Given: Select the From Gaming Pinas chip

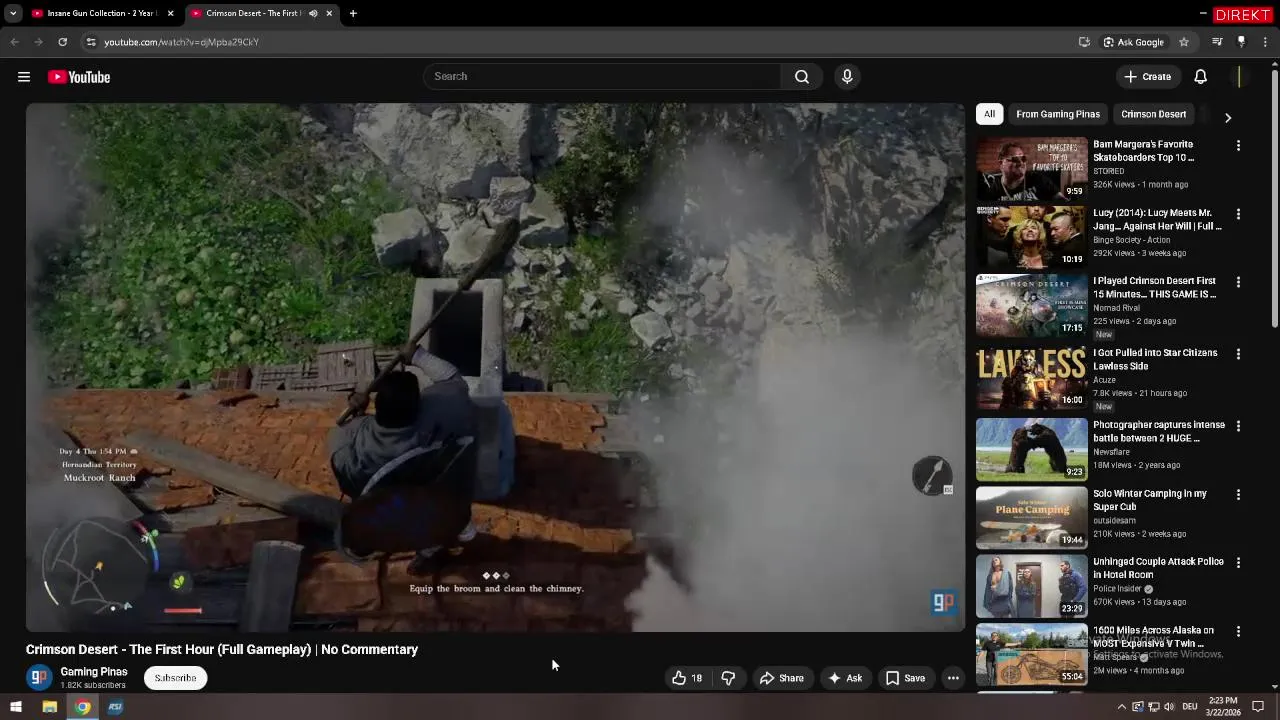Looking at the screenshot, I should (x=1058, y=114).
